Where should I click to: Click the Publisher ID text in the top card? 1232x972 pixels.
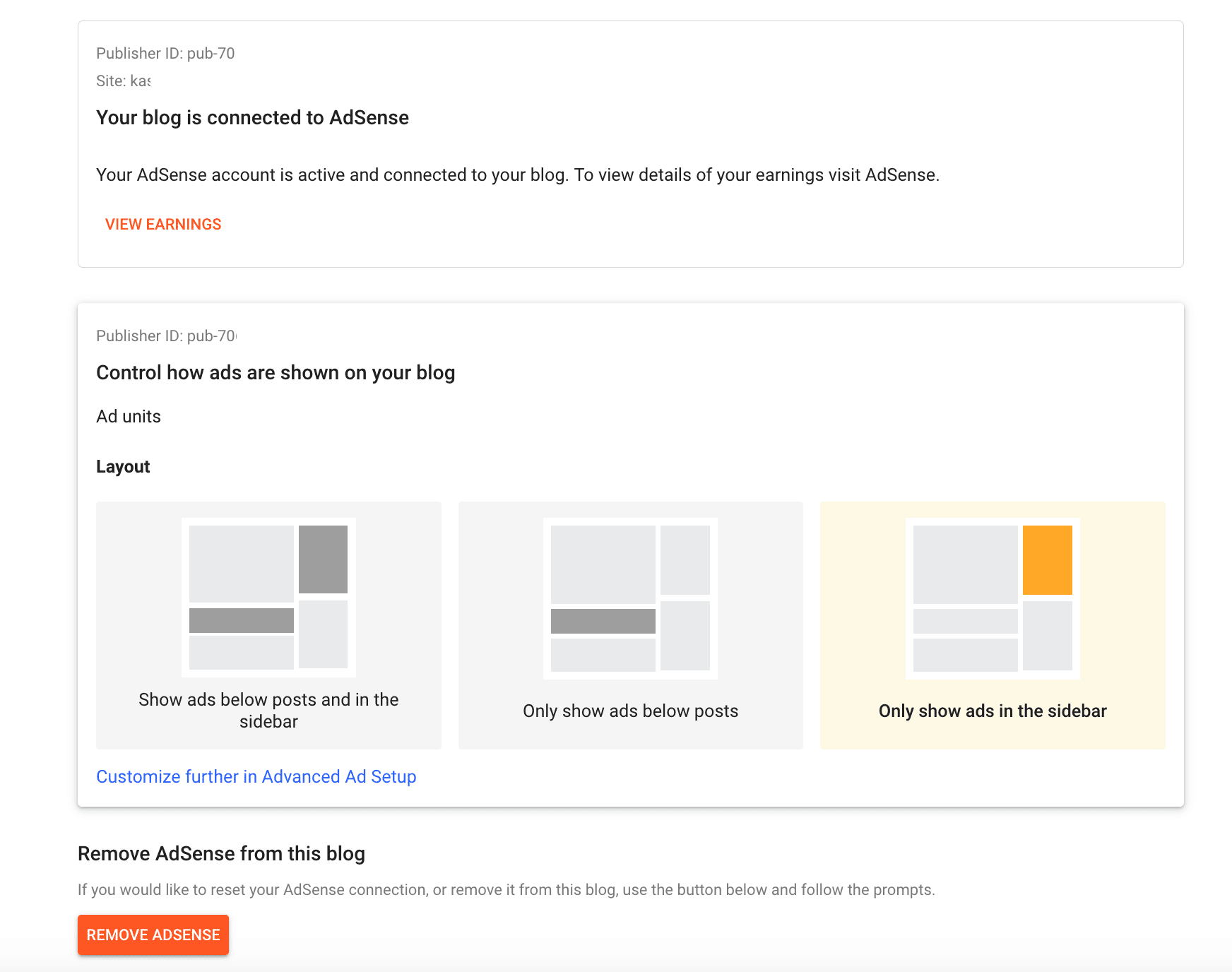click(x=165, y=53)
